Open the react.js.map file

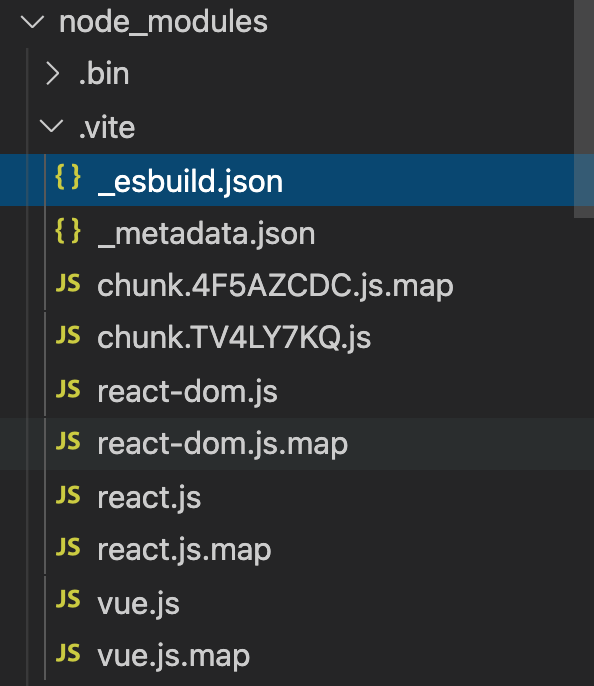[x=184, y=550]
